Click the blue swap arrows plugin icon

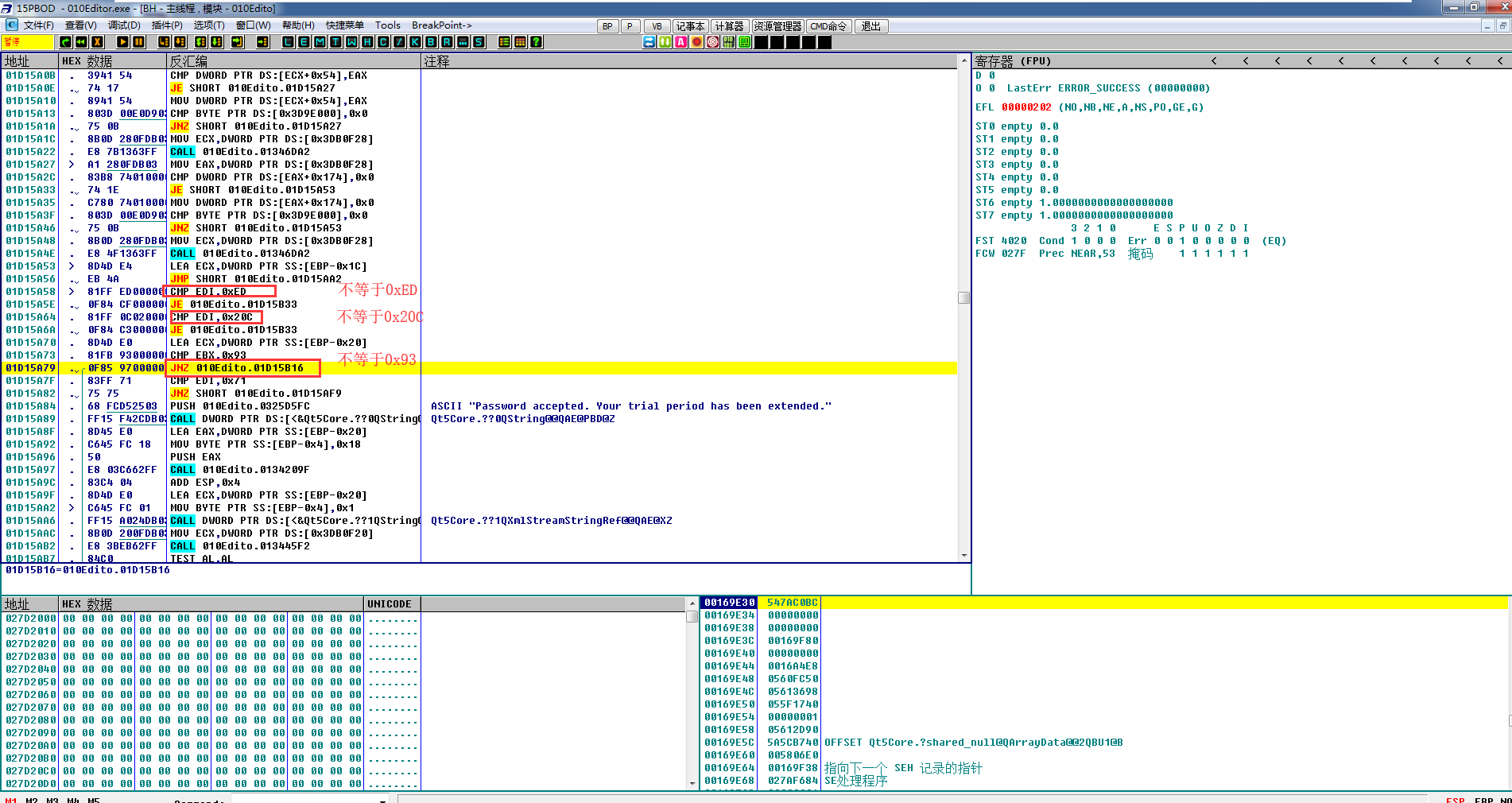pos(649,42)
